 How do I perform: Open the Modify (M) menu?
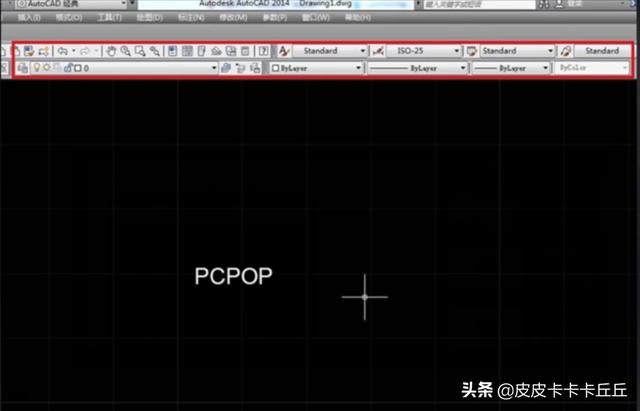[x=233, y=18]
